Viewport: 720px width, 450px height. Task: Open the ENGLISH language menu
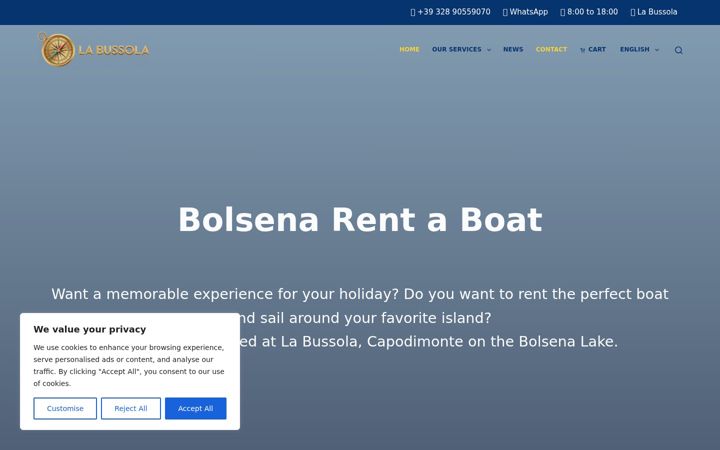click(x=635, y=50)
